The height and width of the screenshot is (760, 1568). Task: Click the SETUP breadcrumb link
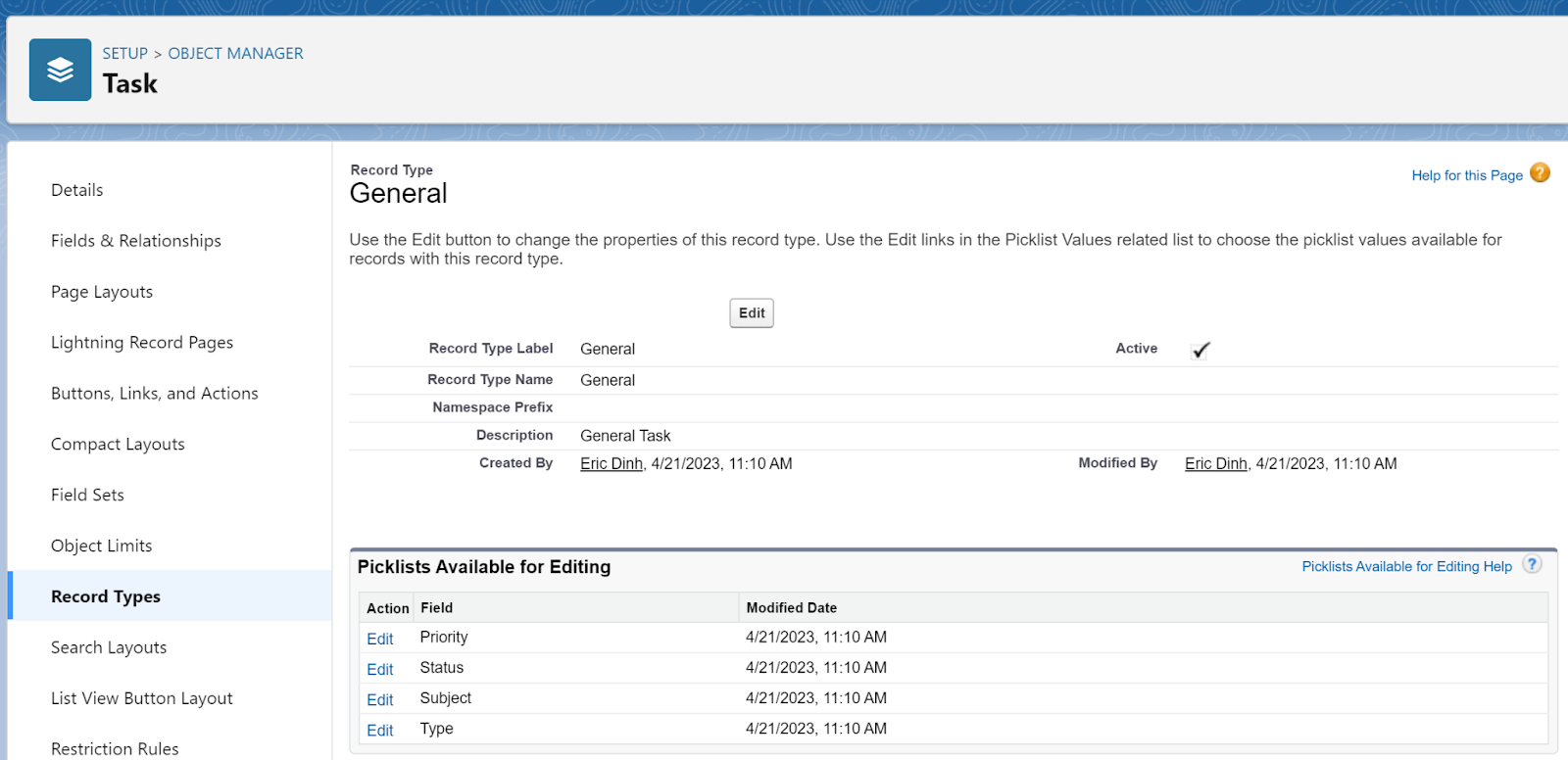coord(124,53)
